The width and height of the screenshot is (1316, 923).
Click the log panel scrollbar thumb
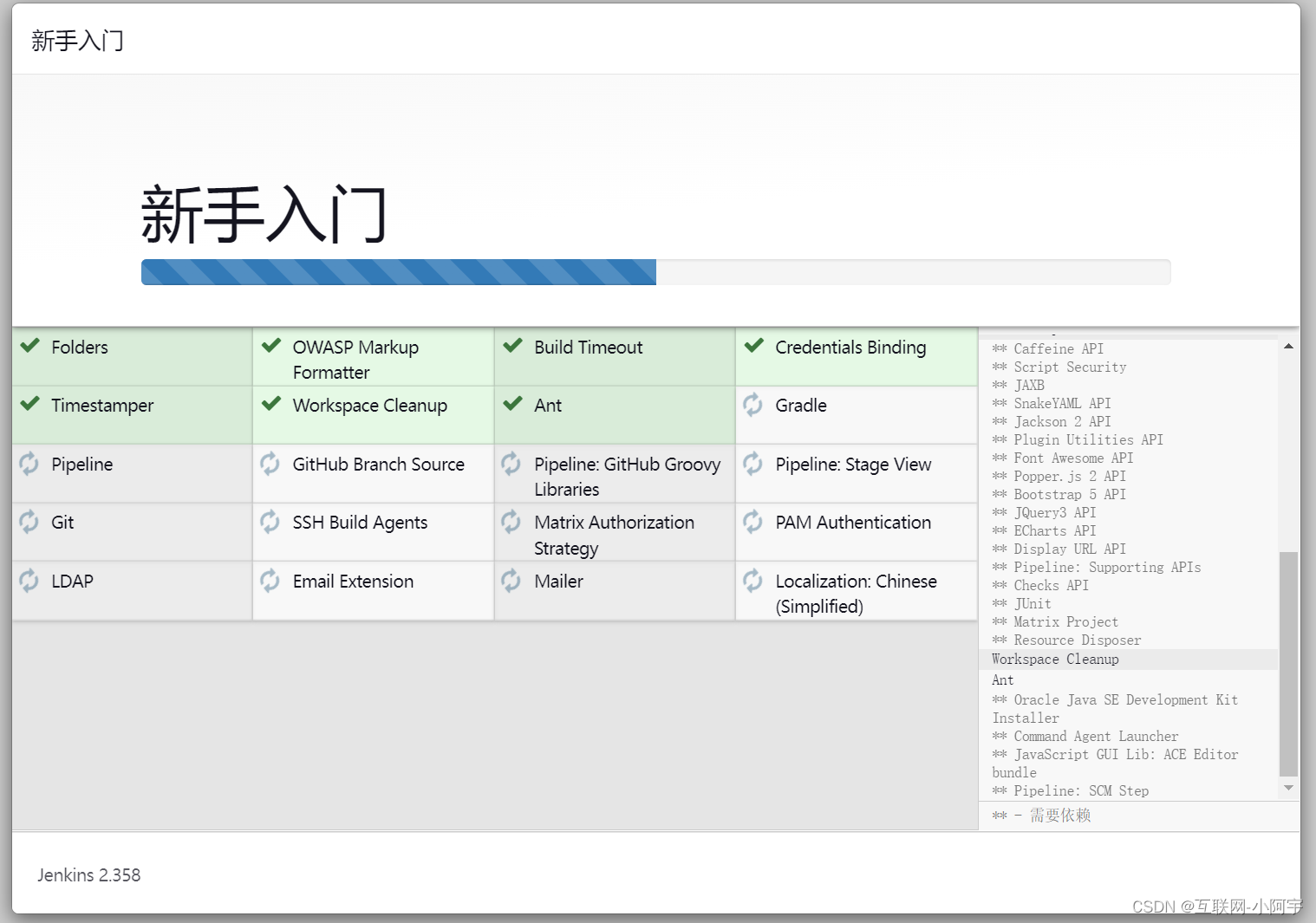1289,664
